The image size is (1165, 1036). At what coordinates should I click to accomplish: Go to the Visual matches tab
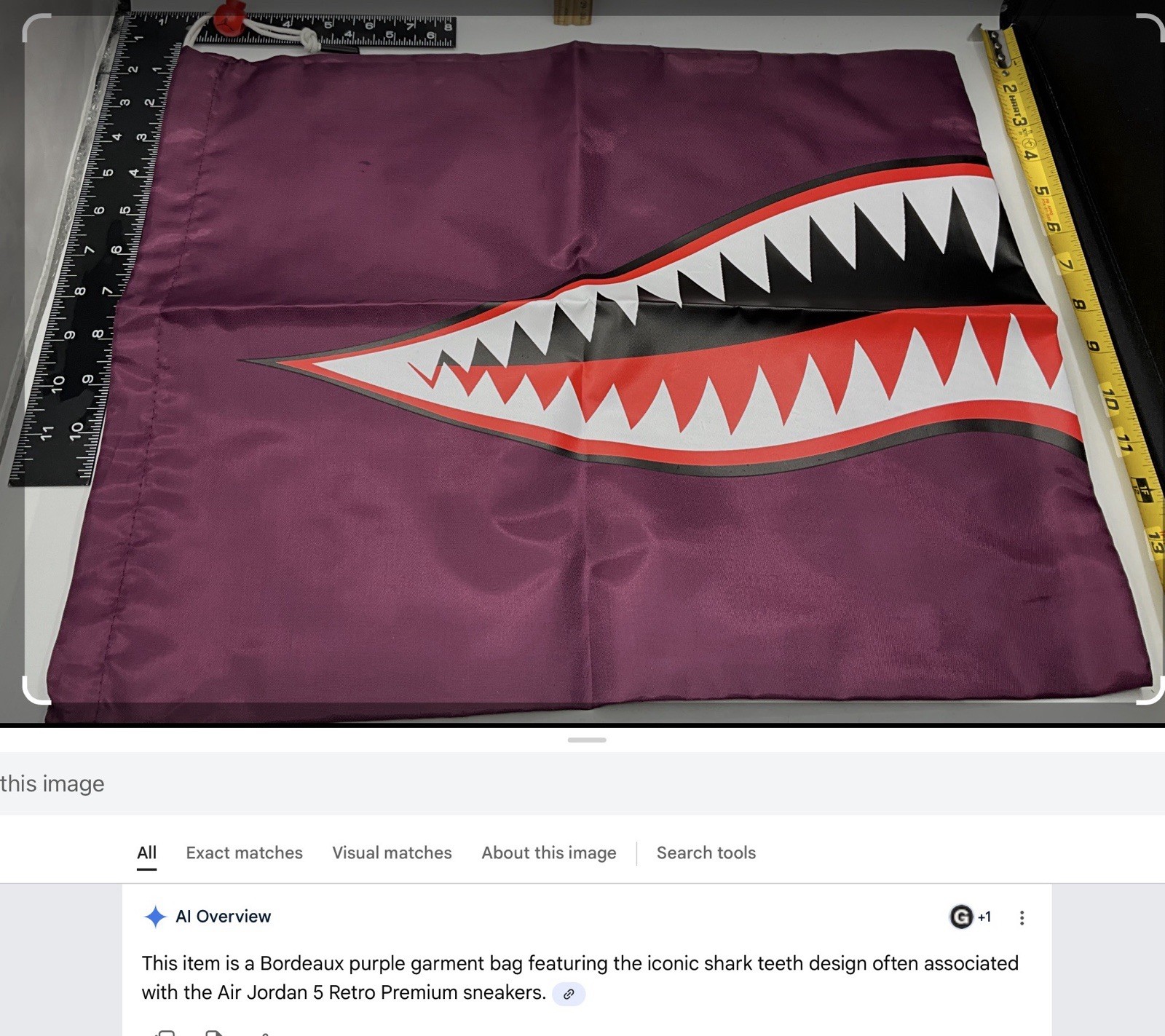tap(392, 853)
